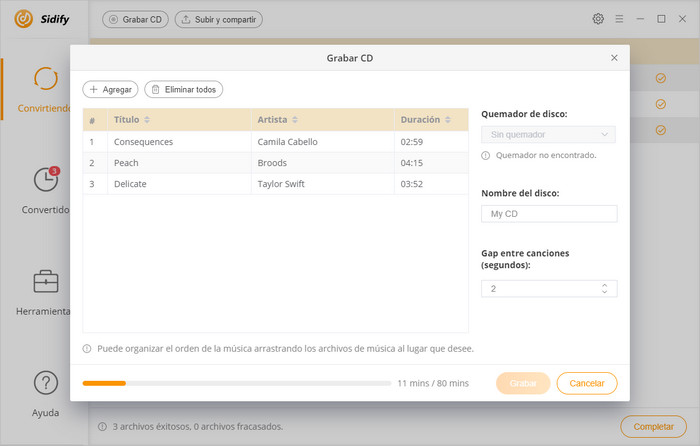Screen dimensions: 700x446
Task: Open the Ayuda question mark icon
Action: (x=46, y=383)
